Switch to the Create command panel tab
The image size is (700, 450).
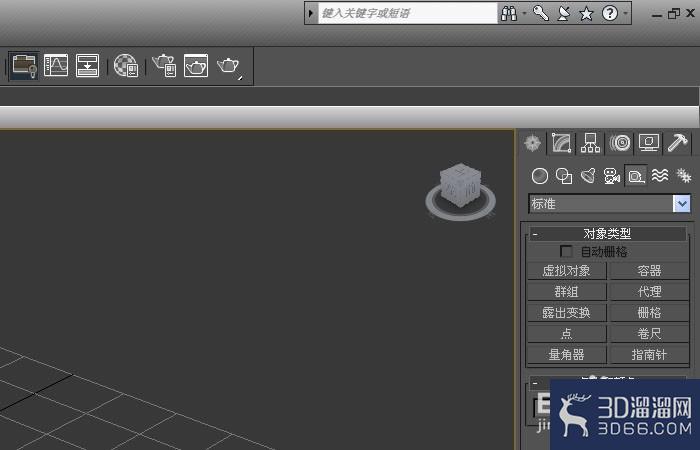click(x=533, y=143)
